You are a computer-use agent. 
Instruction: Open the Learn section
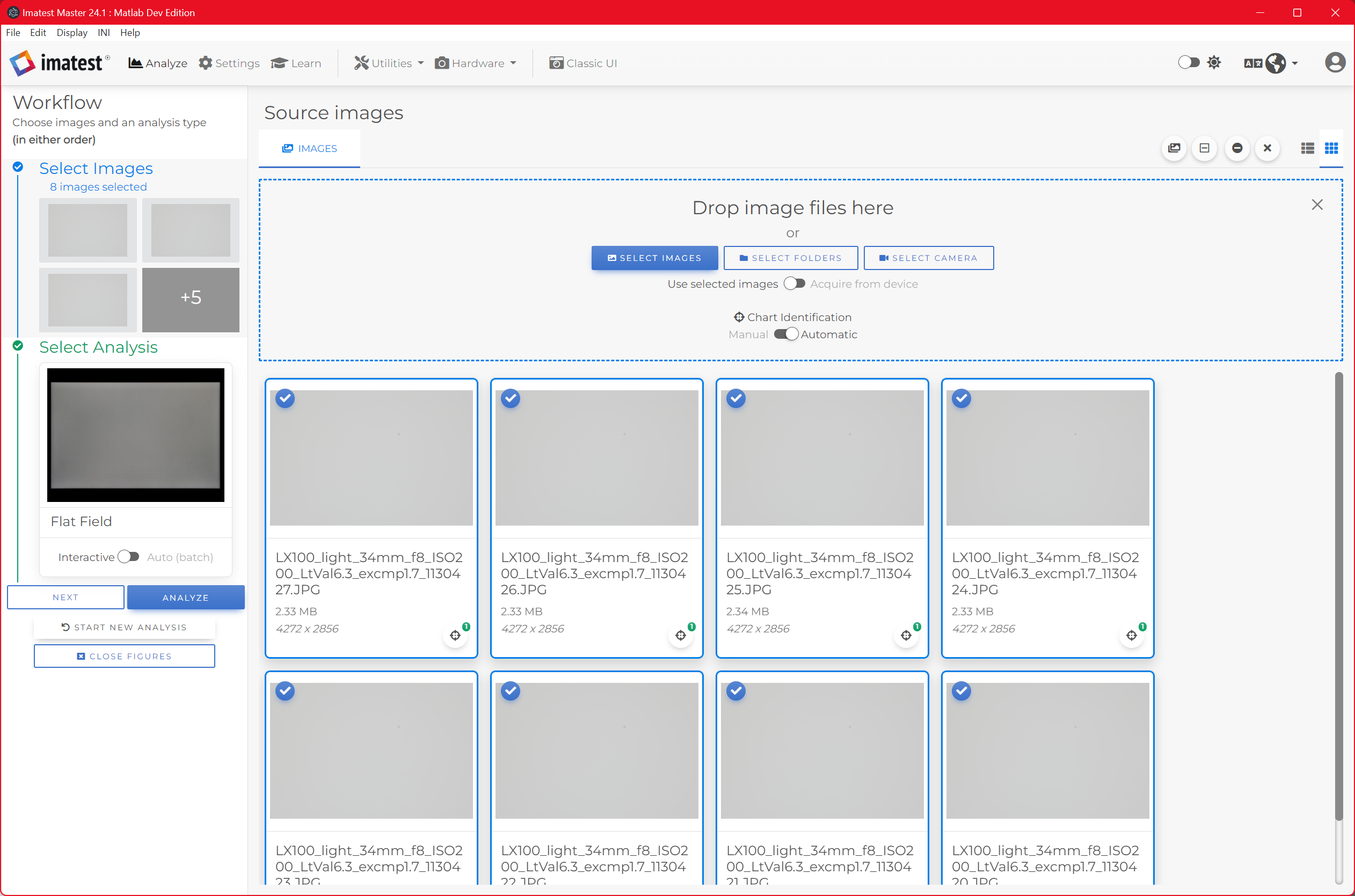[296, 63]
